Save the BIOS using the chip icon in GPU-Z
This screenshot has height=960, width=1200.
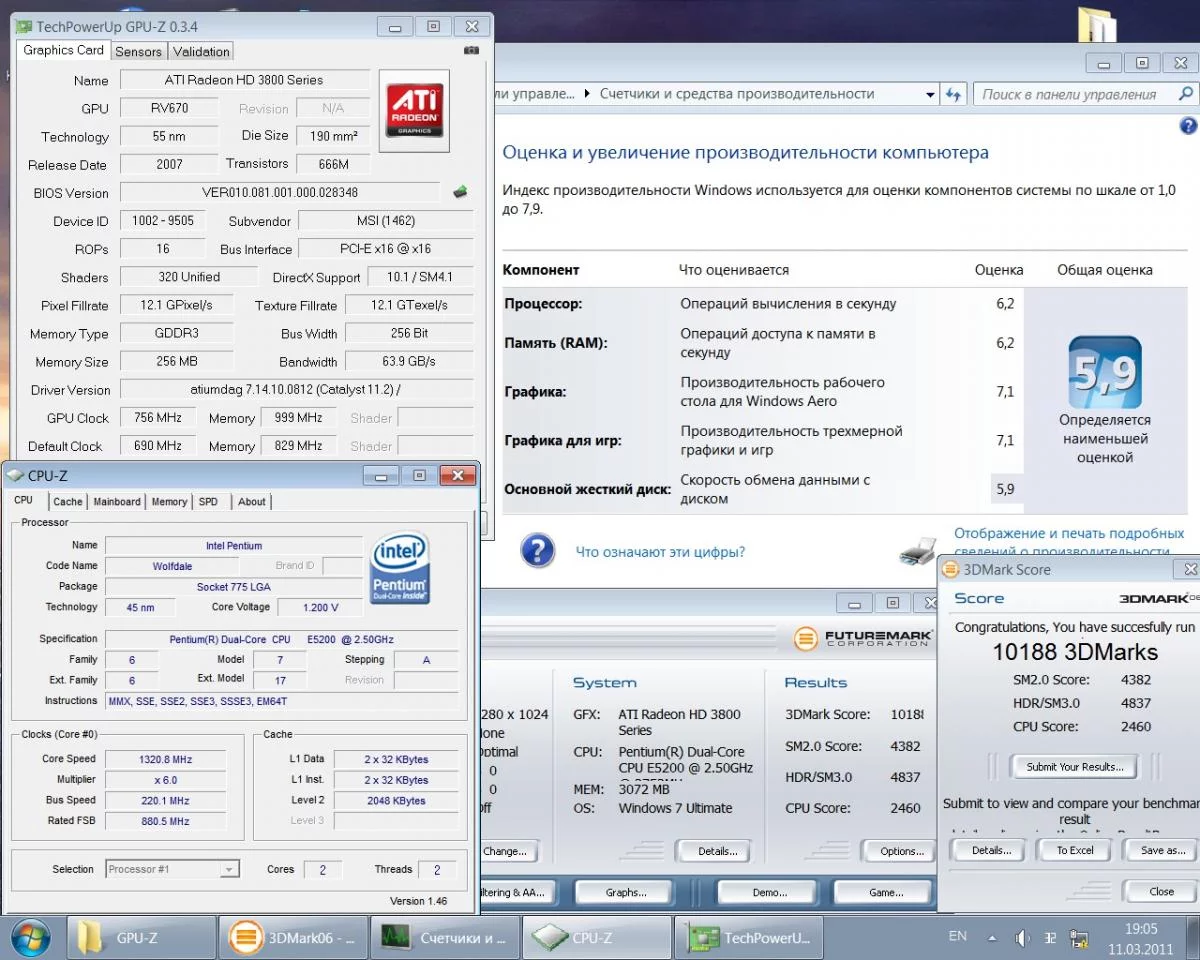(x=460, y=192)
